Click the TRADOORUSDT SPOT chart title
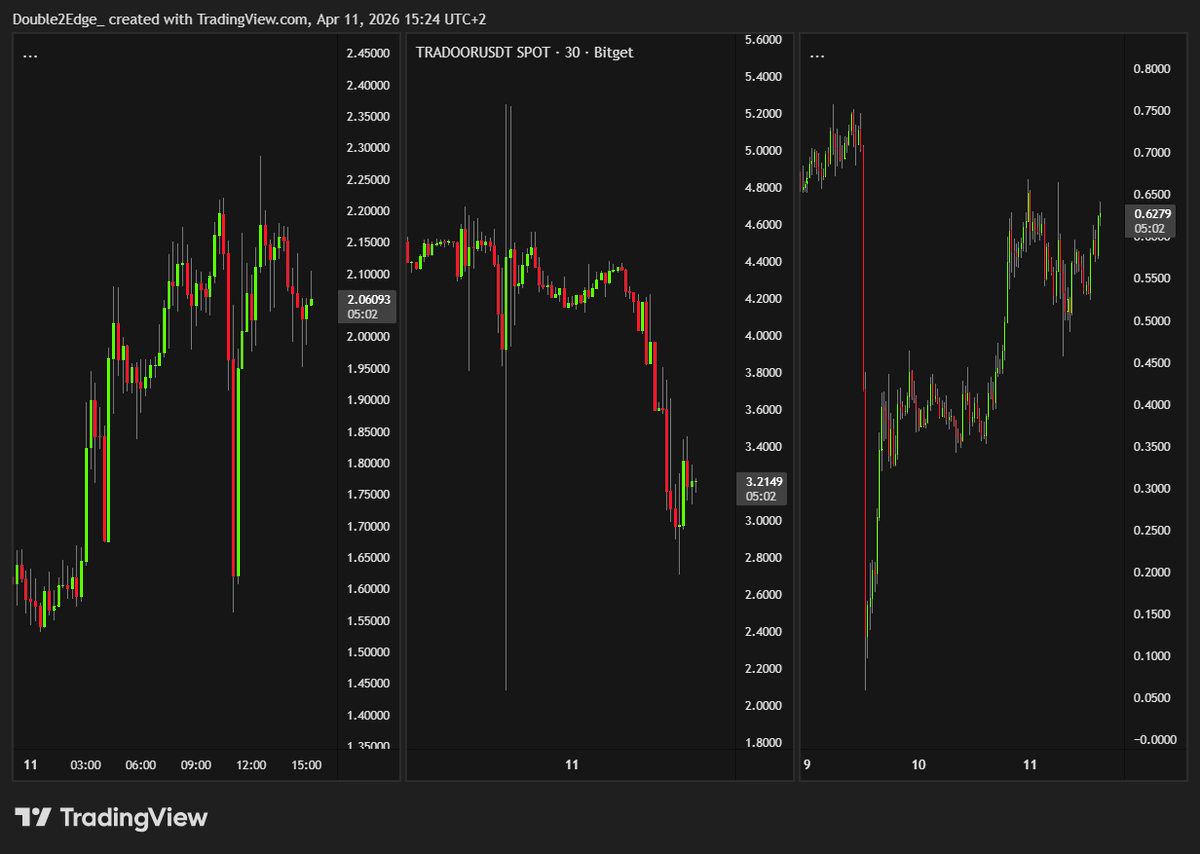Image resolution: width=1200 pixels, height=854 pixels. (524, 53)
